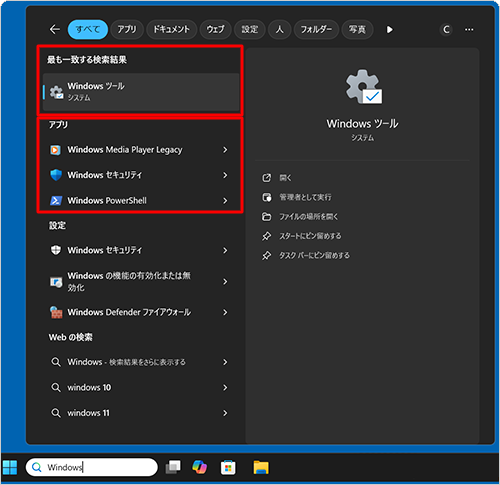Expand windows 10 web search chevron
The width and height of the screenshot is (500, 485).
coord(225,387)
